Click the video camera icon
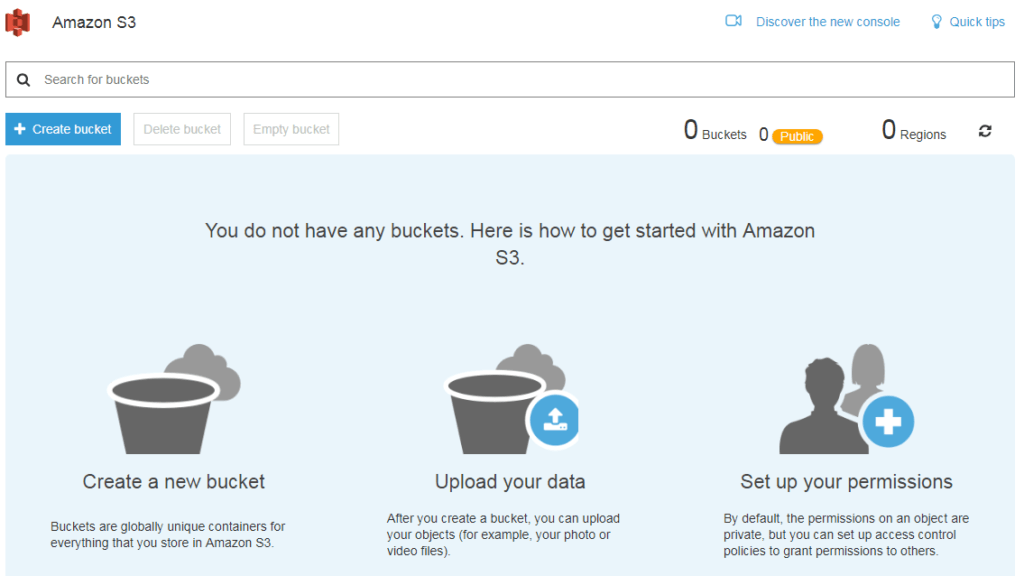Screen dimensions: 1024x576 click(734, 20)
